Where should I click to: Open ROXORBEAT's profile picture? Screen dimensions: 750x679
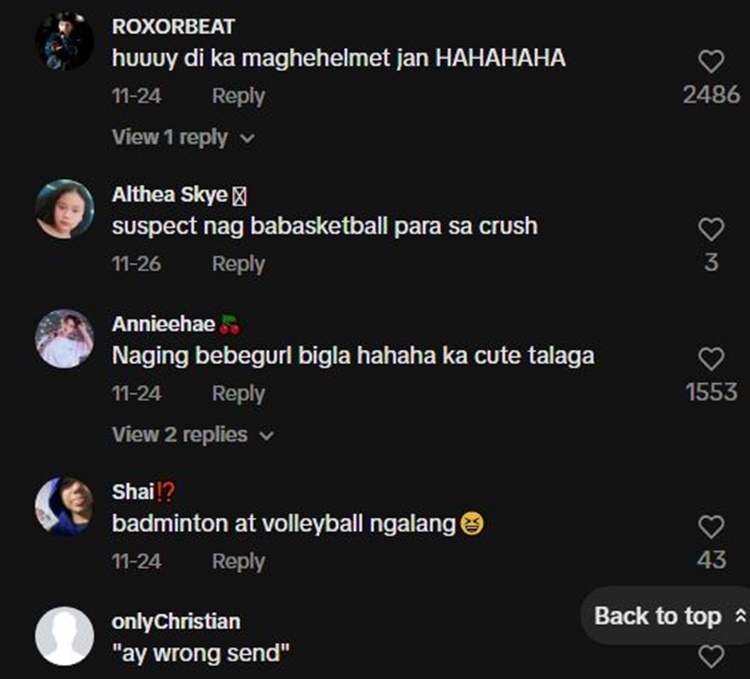click(x=65, y=42)
